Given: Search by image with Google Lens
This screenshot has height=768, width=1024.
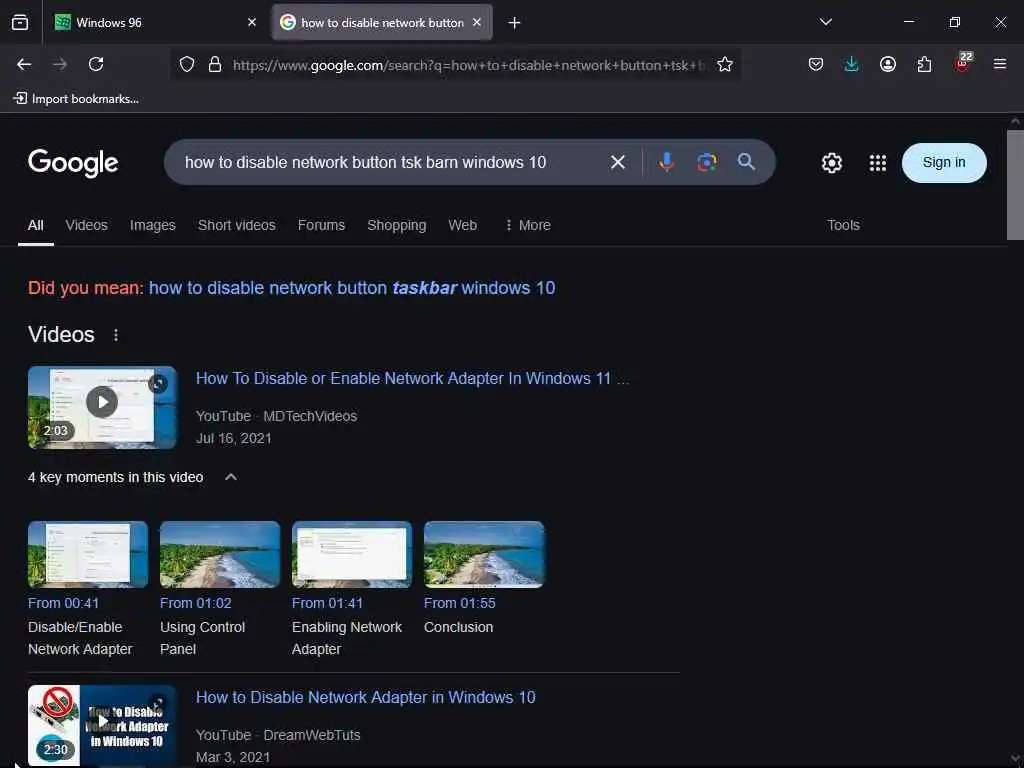Looking at the screenshot, I should click(x=707, y=162).
